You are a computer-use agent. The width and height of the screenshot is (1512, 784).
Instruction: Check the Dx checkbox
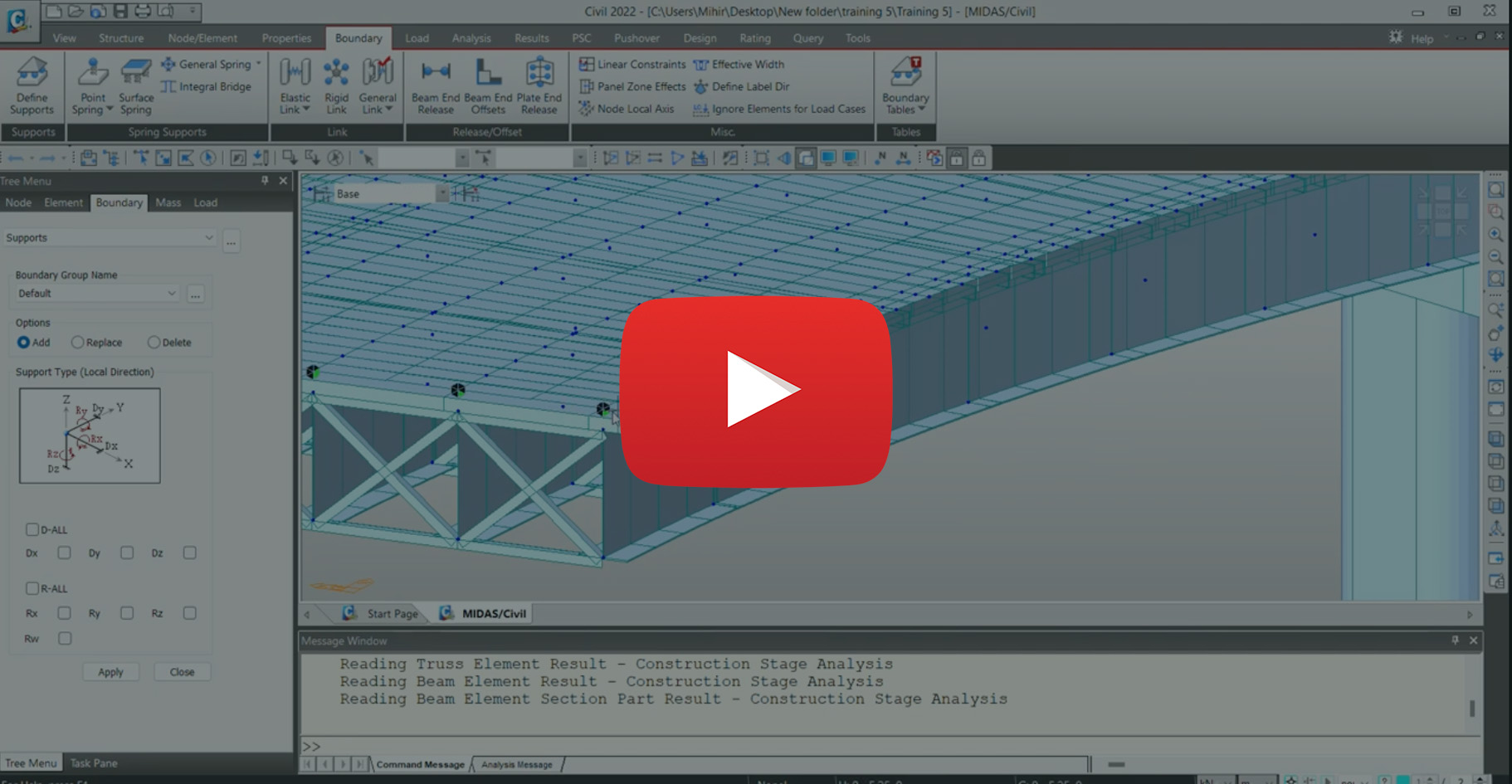click(64, 553)
